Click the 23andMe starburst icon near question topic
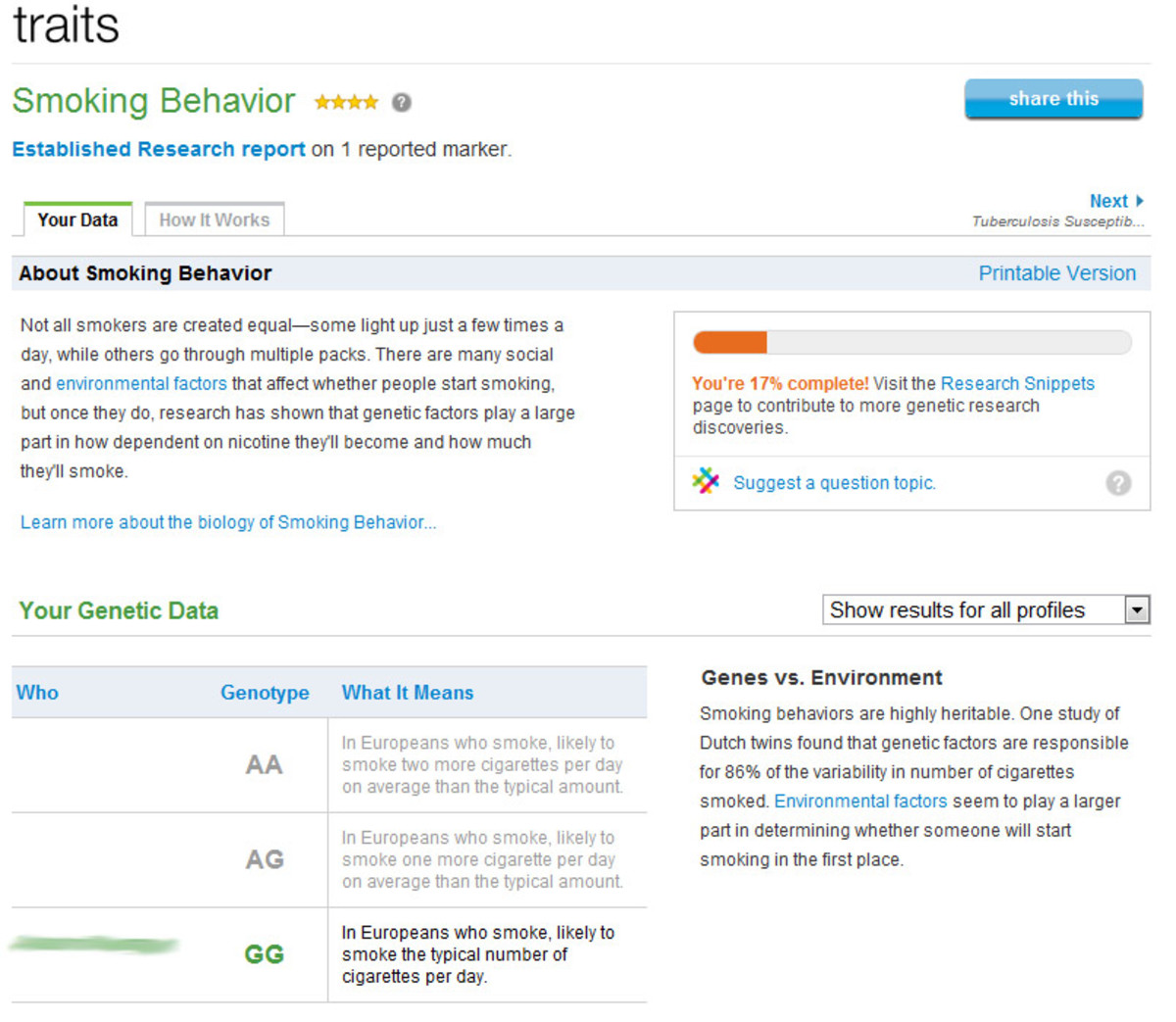This screenshot has height=1022, width=1176. point(704,481)
